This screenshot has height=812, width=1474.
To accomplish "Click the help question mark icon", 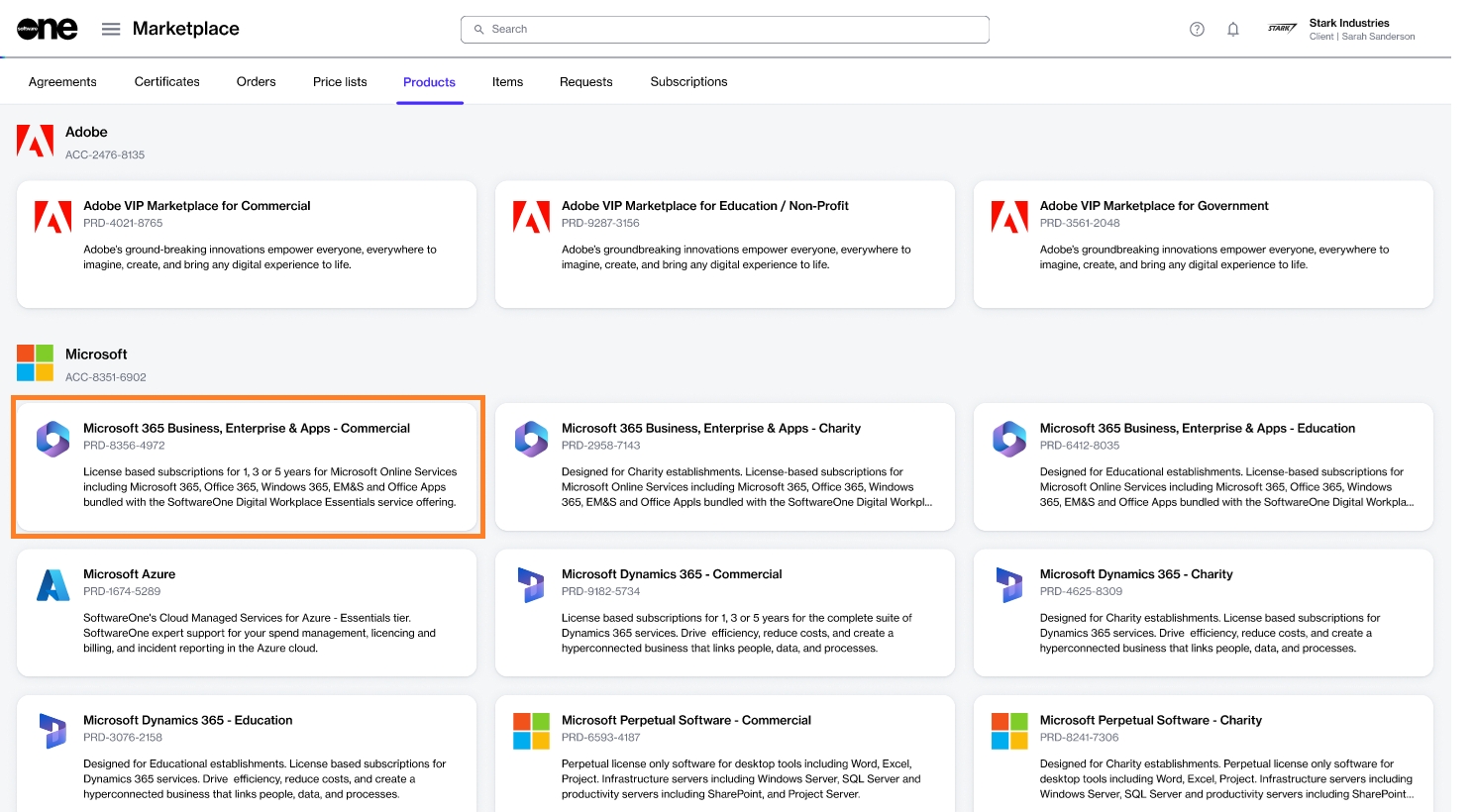I will coord(1197,30).
